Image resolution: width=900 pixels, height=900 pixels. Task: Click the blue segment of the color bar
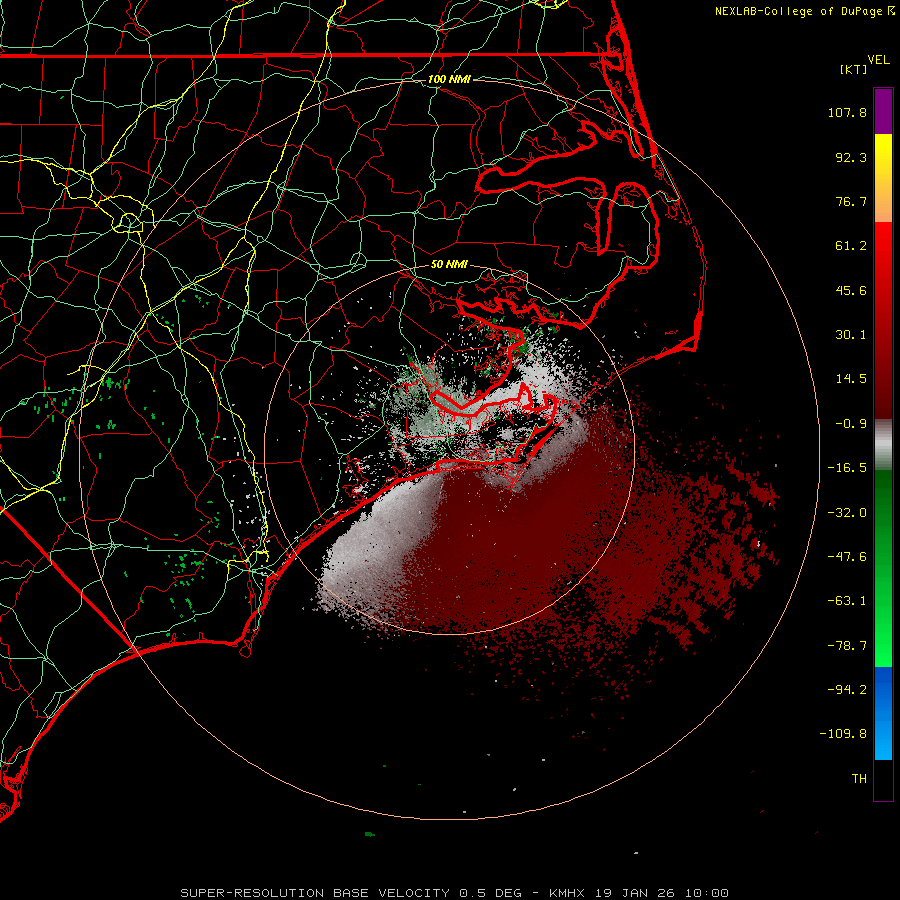point(883,713)
